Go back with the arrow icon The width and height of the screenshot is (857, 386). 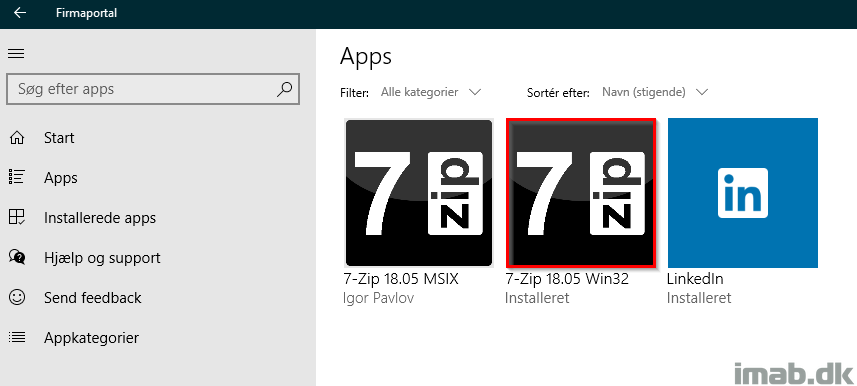[20, 13]
